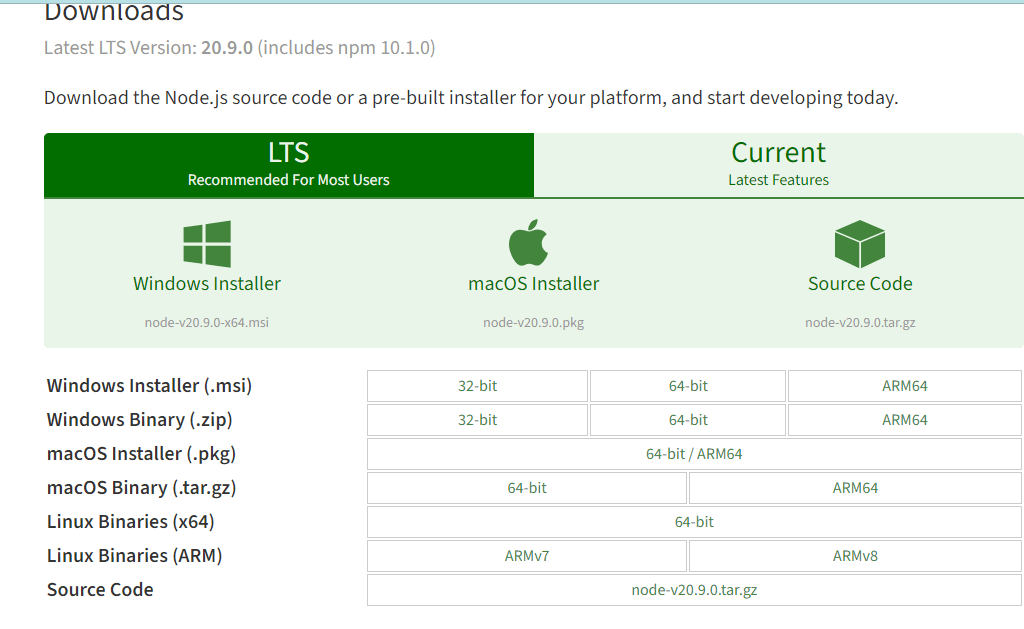Screen dimensions: 1024x629
Task: Download macOS Installer 64-bit / ARM64 pkg
Action: click(694, 454)
